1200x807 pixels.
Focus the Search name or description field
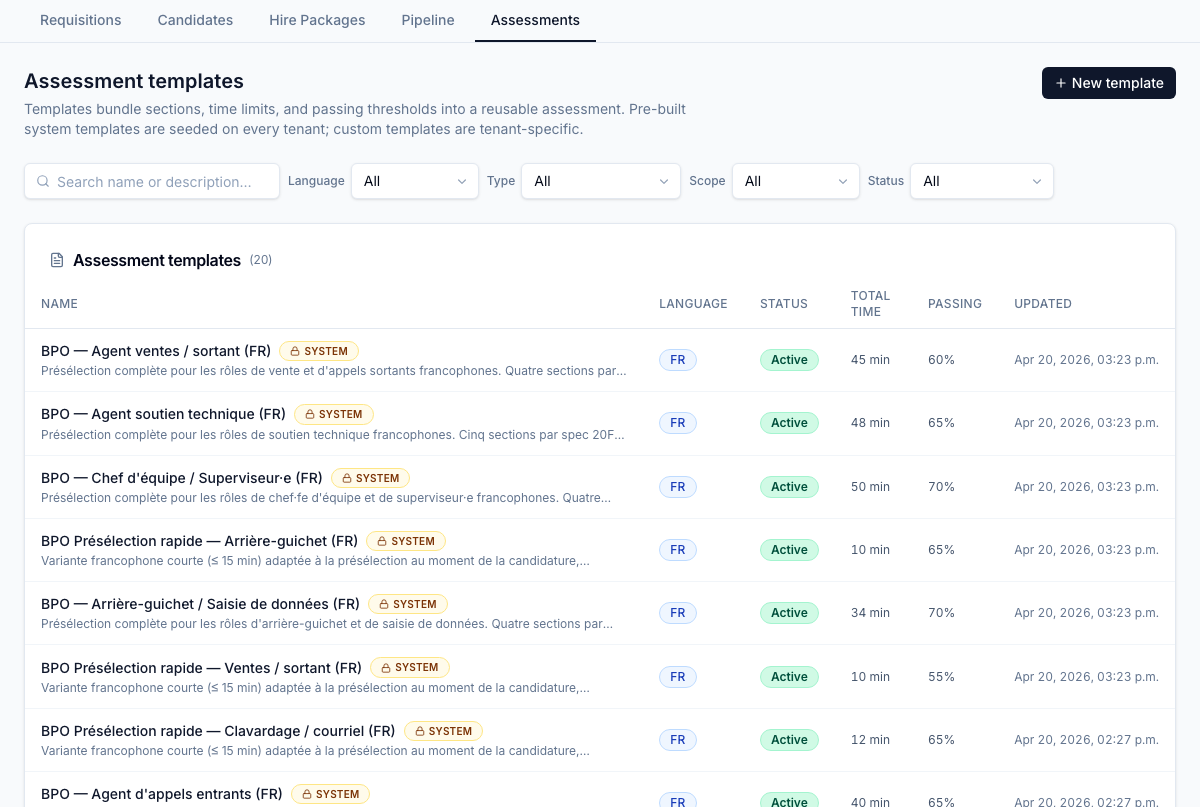[152, 181]
